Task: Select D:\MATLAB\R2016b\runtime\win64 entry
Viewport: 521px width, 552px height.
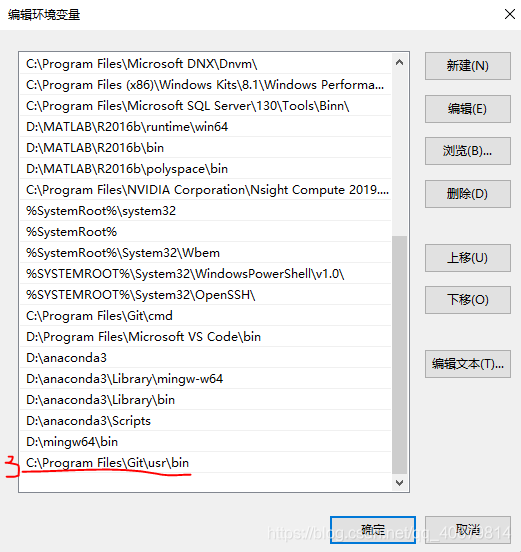Action: [206, 127]
